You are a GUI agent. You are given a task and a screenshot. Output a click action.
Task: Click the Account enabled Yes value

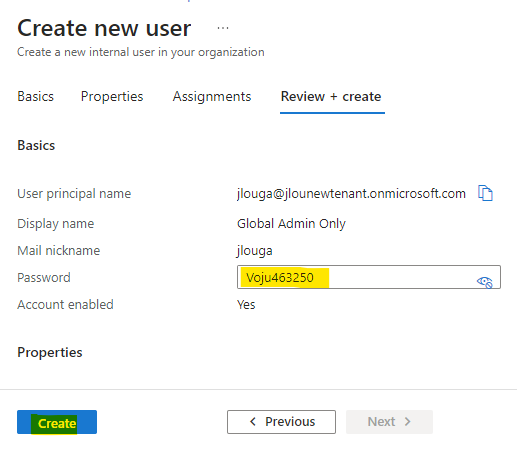pyautogui.click(x=246, y=304)
